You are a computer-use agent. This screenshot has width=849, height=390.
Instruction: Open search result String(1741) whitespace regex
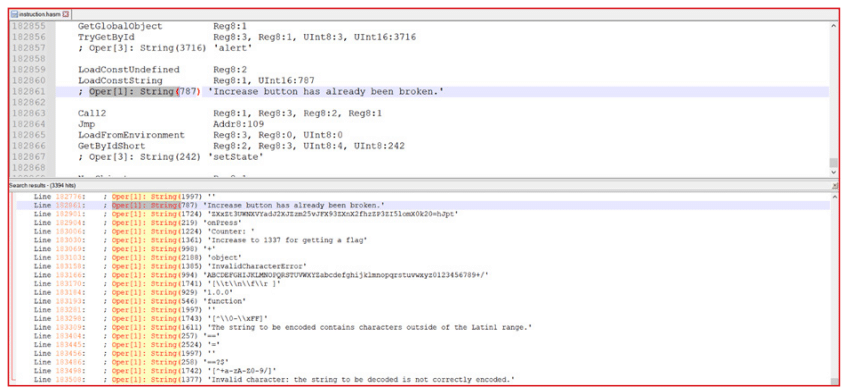pos(156,284)
